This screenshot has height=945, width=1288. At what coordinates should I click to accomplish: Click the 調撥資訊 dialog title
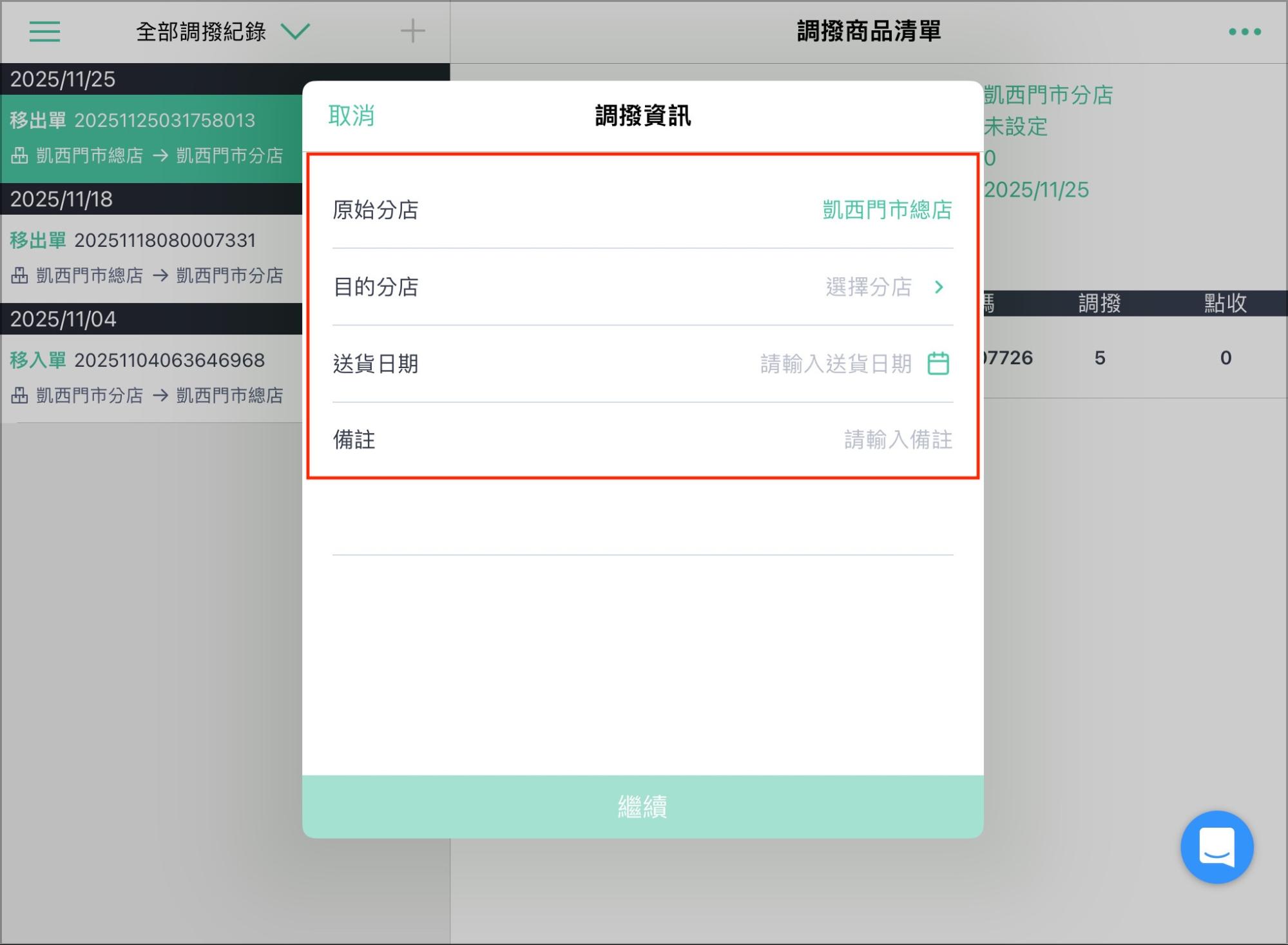pos(642,116)
